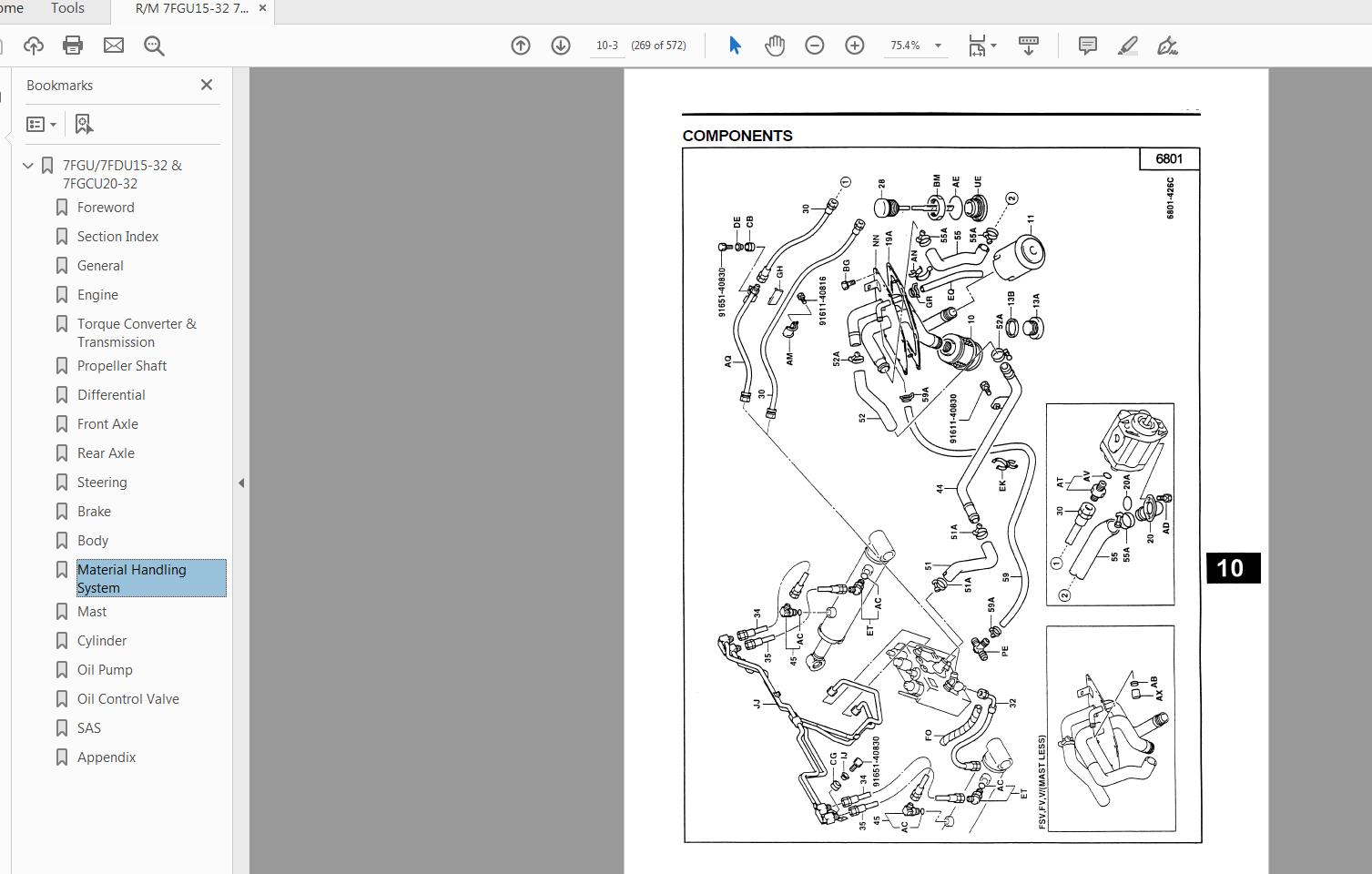Click the COMPONENTS heading on the page
Viewport: 1372px width, 874px height.
(x=737, y=136)
